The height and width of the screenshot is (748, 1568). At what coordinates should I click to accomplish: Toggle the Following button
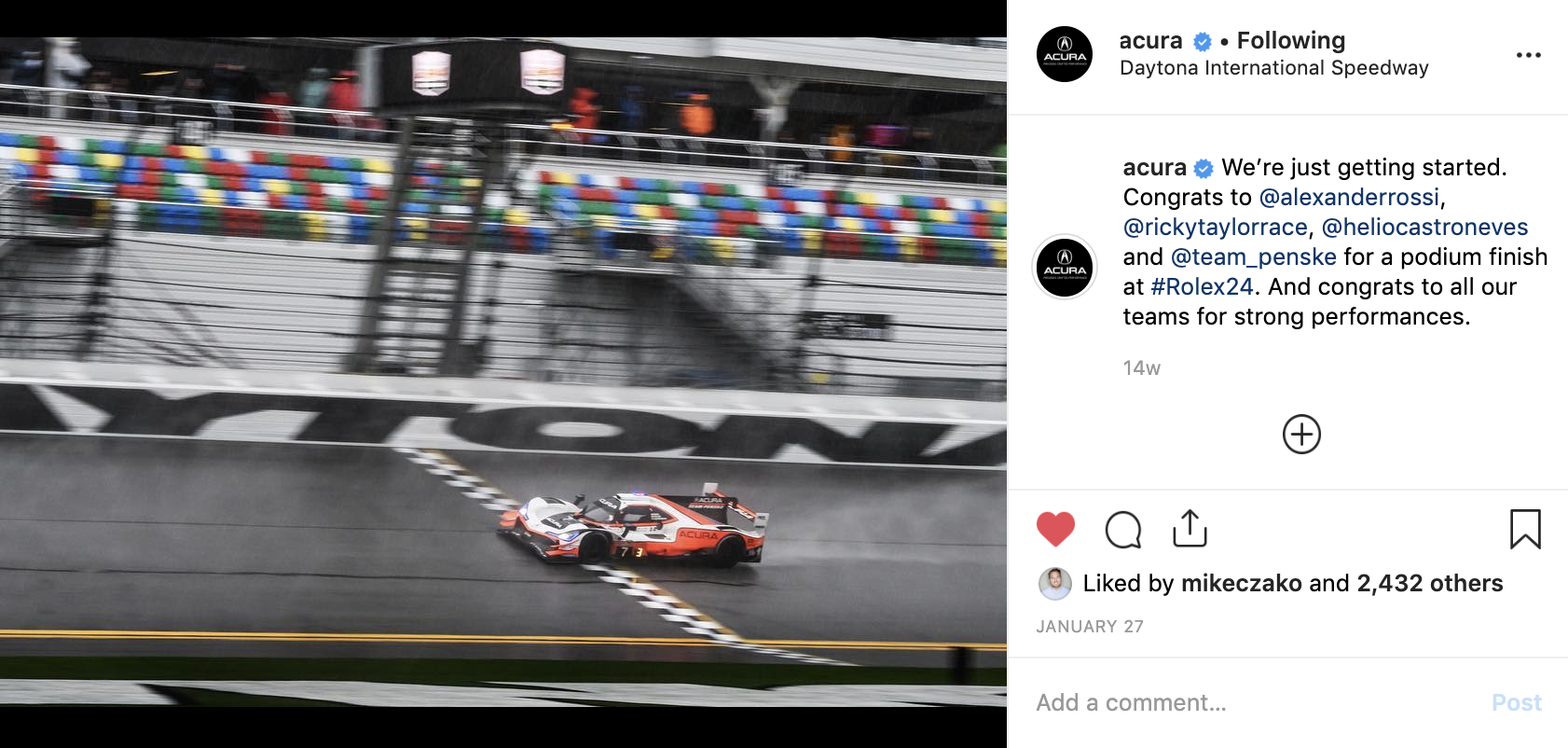(1290, 40)
